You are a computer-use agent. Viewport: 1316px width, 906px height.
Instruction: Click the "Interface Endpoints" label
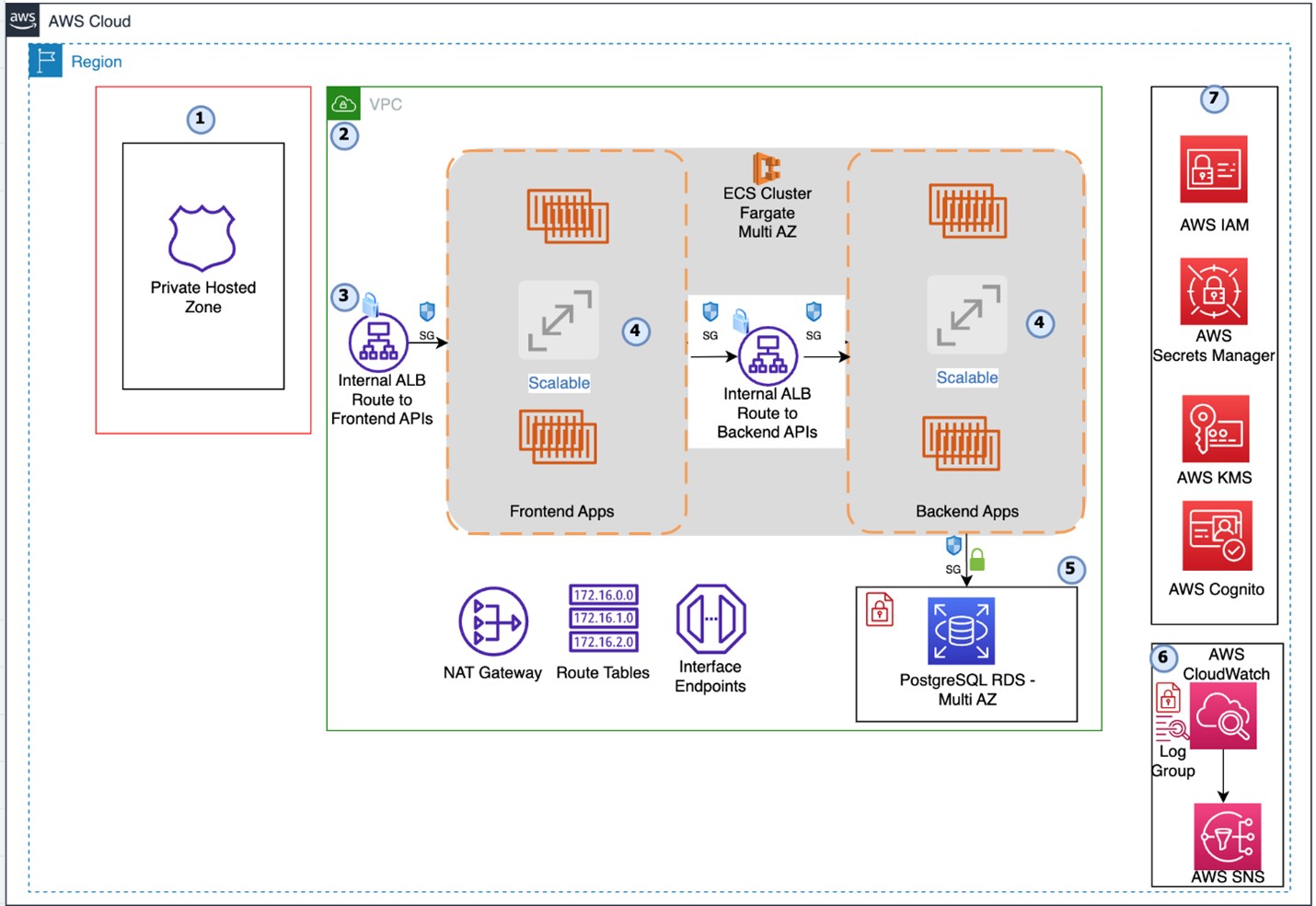pyautogui.click(x=710, y=677)
